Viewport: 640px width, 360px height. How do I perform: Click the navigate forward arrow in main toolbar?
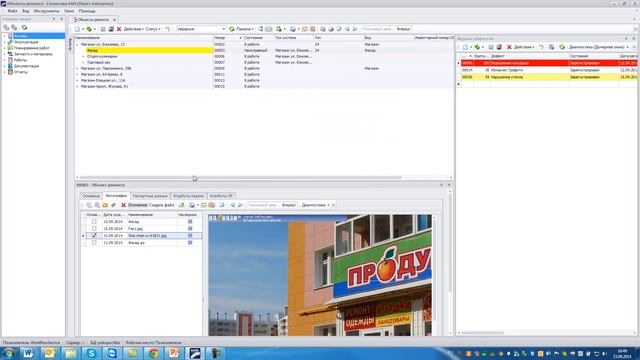(355, 29)
